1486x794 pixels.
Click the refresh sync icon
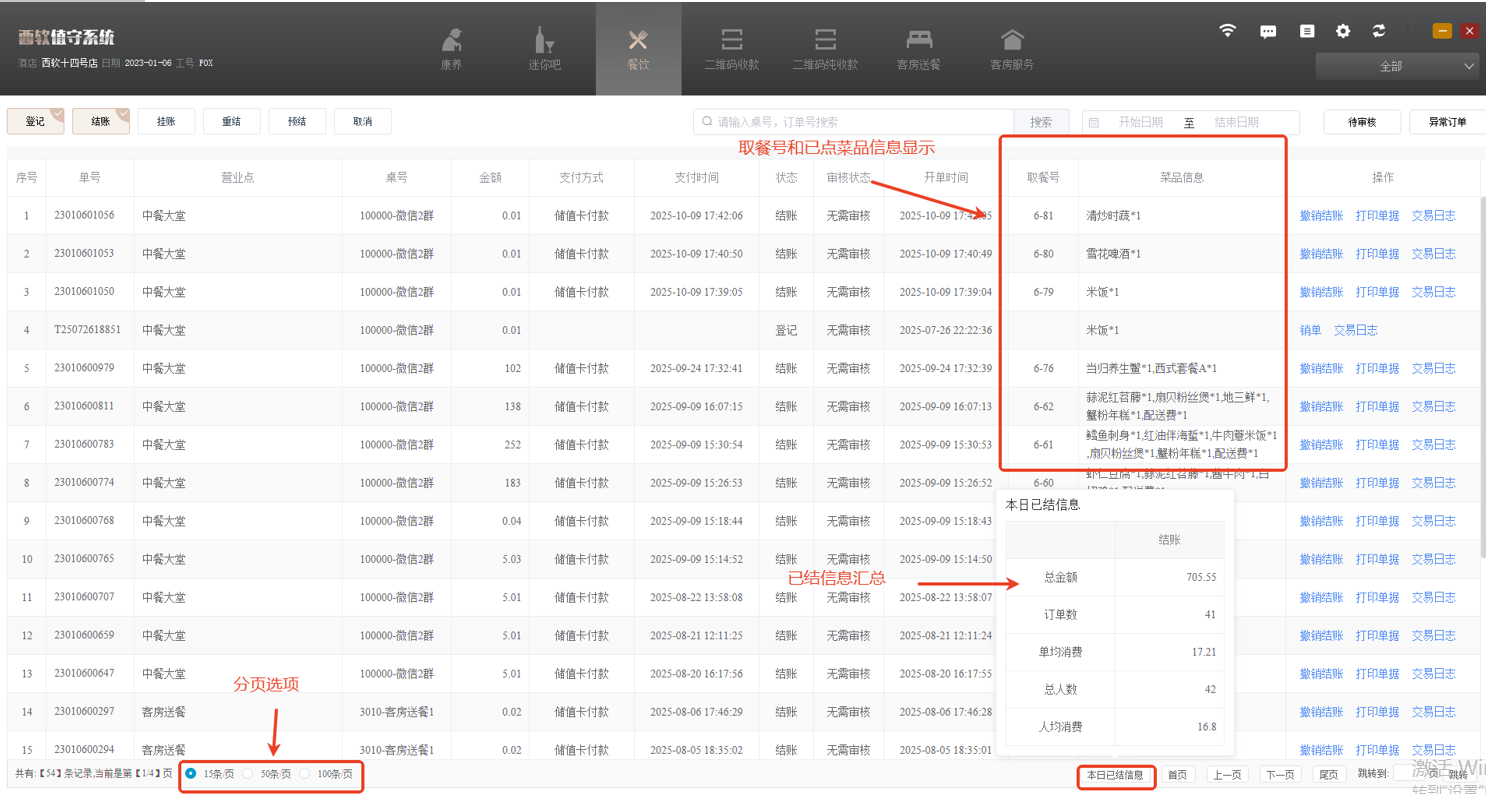point(1379,31)
